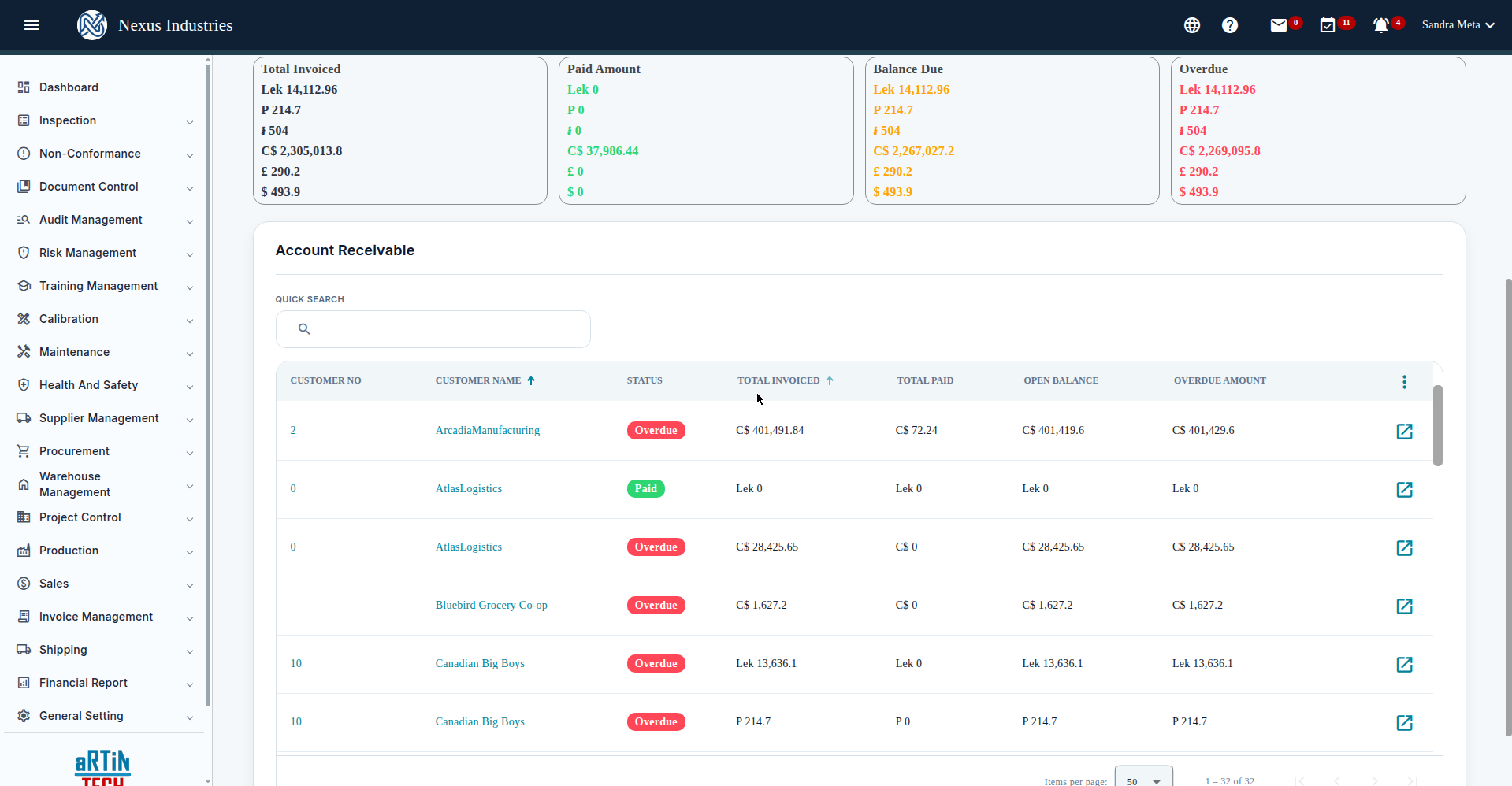Open the calendar tasks icon

(1328, 25)
